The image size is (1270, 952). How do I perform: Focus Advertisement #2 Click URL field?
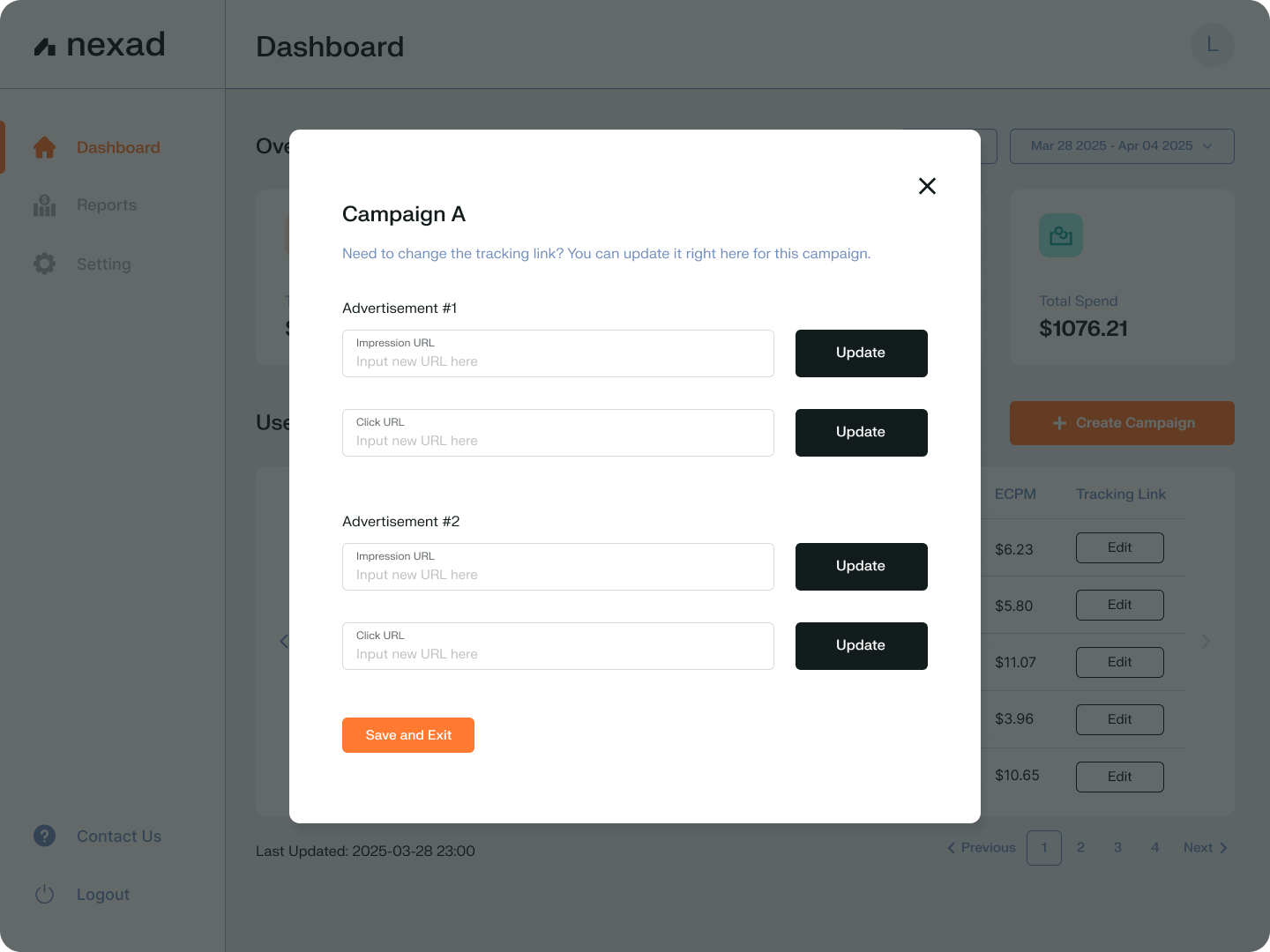(x=558, y=646)
